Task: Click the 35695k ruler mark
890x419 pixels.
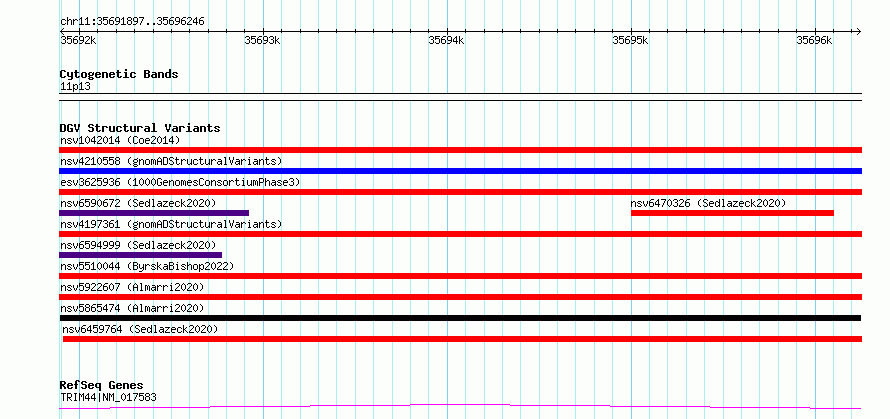Action: point(631,40)
